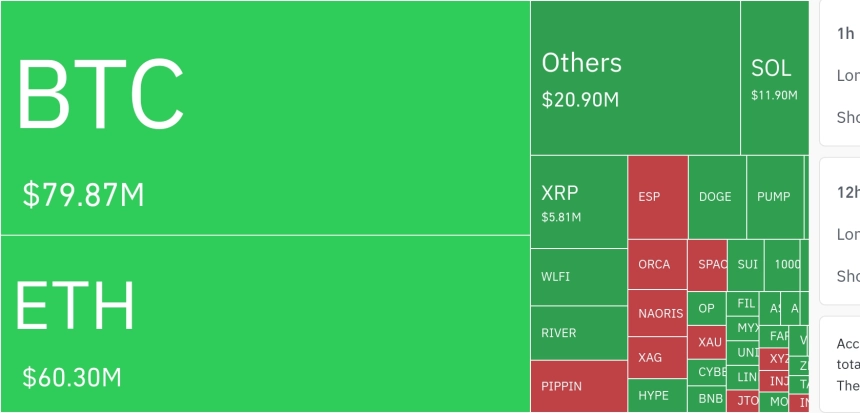Click the green HYPE tile

(657, 395)
